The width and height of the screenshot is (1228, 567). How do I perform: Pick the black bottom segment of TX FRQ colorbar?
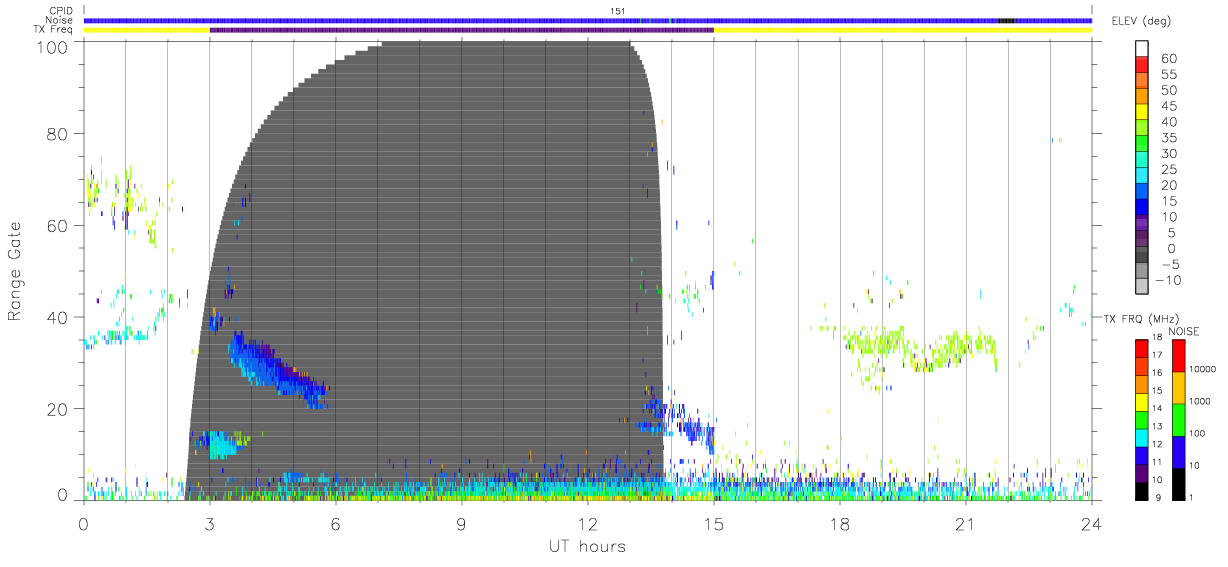coord(1141,491)
